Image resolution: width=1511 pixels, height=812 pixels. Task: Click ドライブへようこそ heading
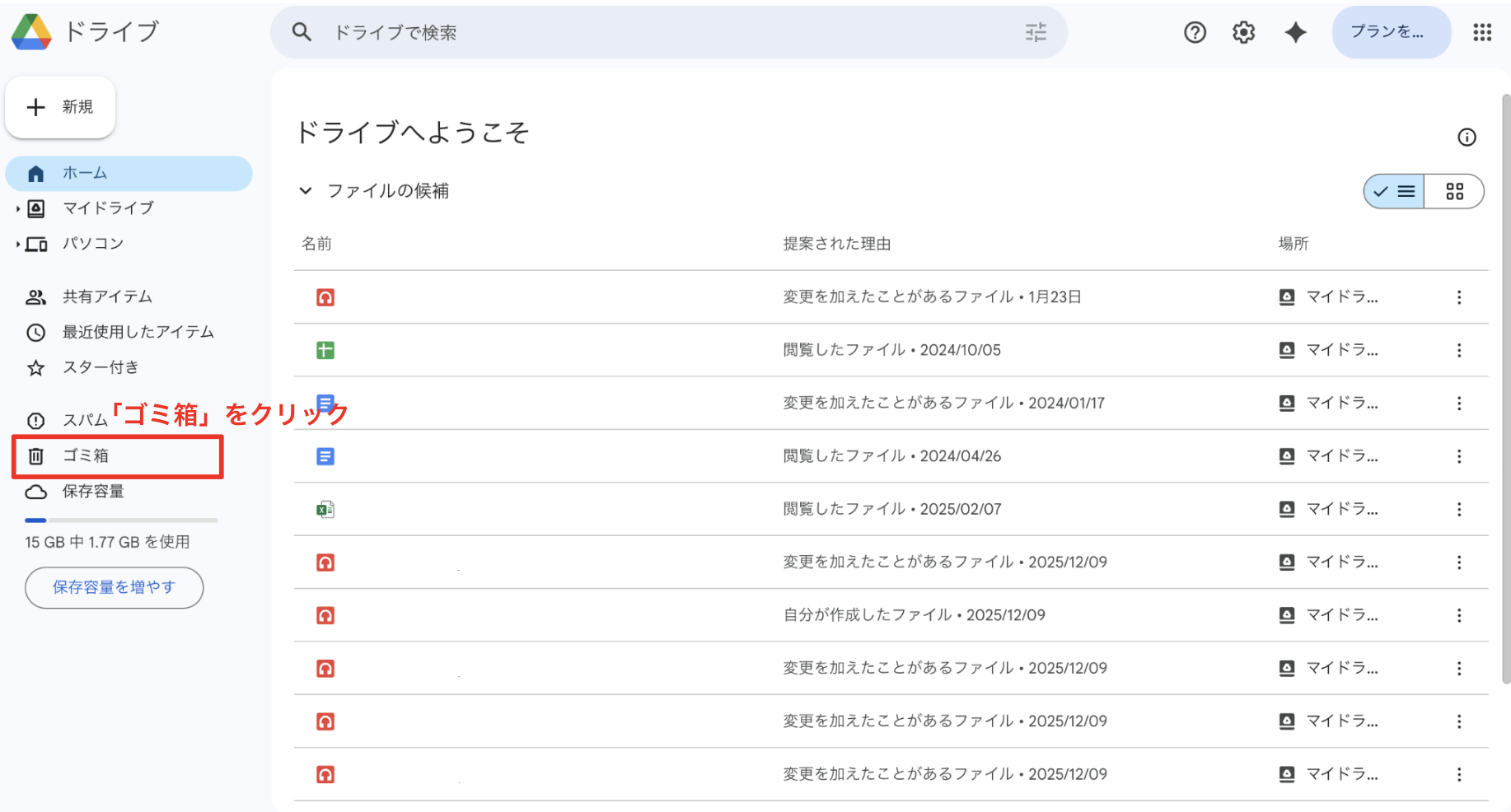pyautogui.click(x=412, y=133)
